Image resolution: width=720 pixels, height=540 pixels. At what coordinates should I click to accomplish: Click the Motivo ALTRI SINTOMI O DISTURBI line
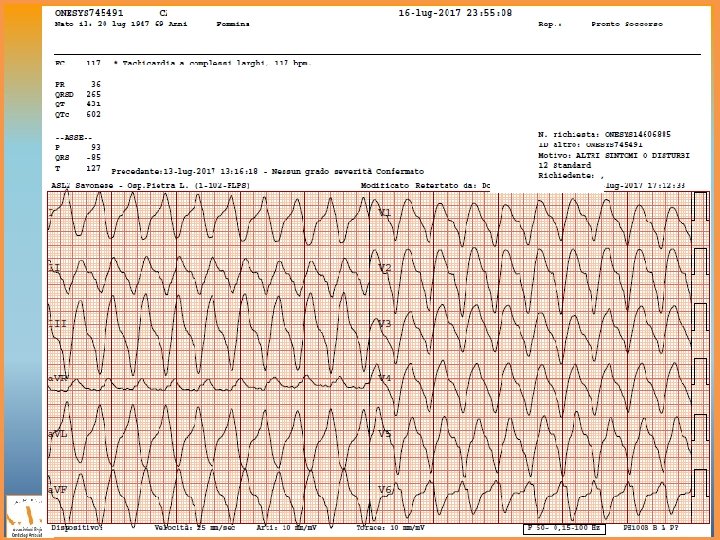613,155
